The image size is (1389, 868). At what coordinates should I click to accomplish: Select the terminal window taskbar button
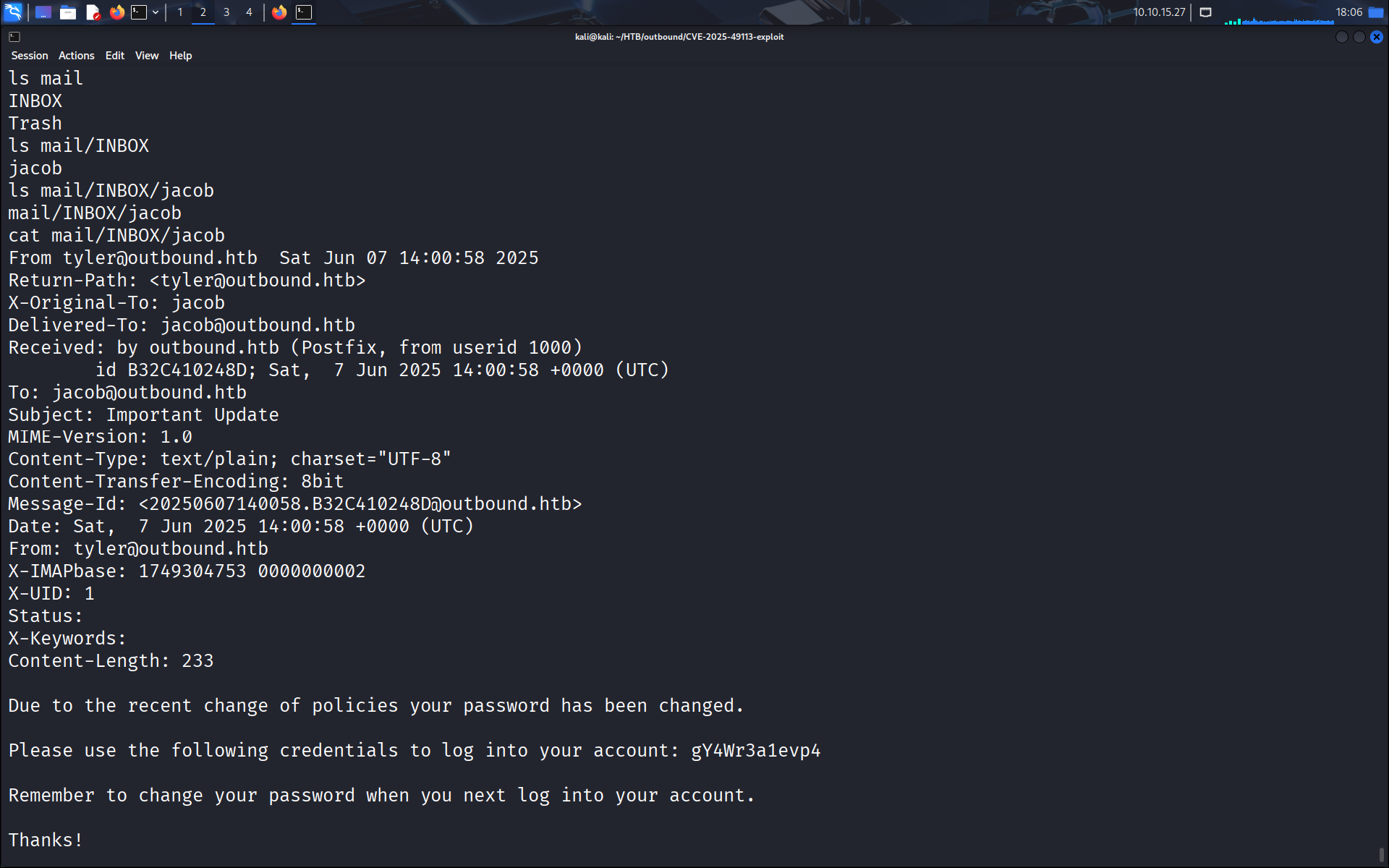coord(304,12)
